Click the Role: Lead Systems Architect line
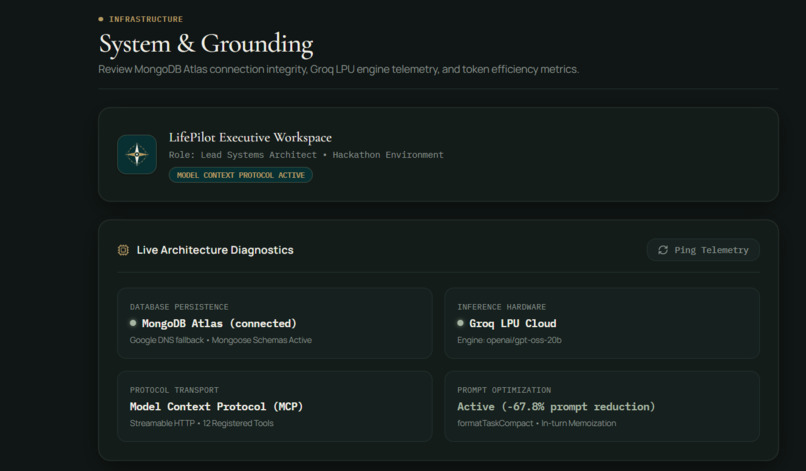 (x=306, y=155)
